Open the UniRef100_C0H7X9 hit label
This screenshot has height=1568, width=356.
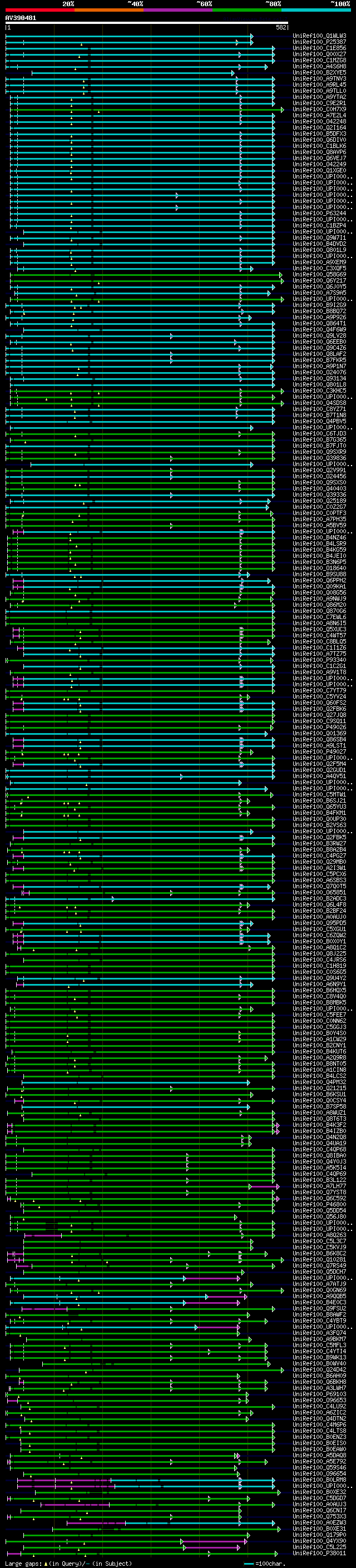[x=319, y=110]
